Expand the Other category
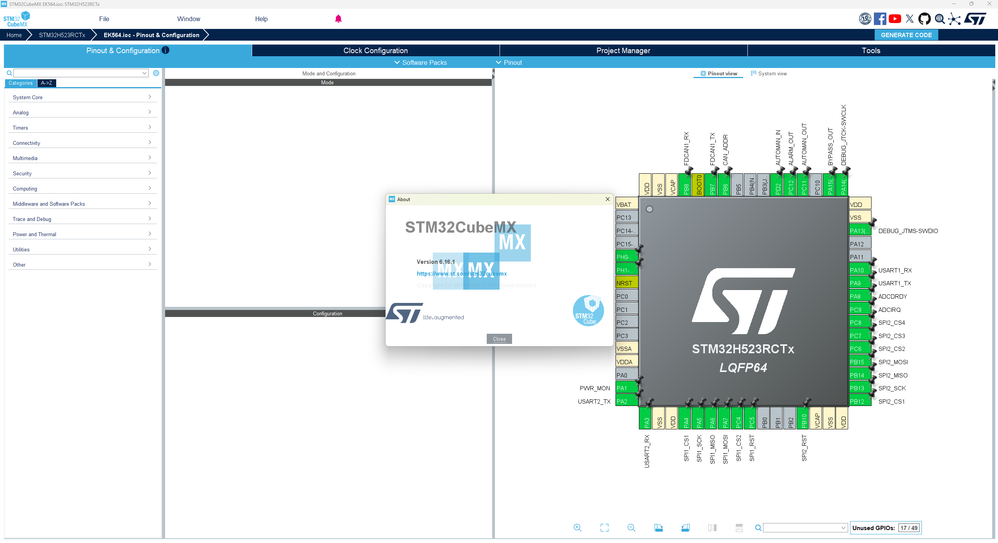 [82, 265]
